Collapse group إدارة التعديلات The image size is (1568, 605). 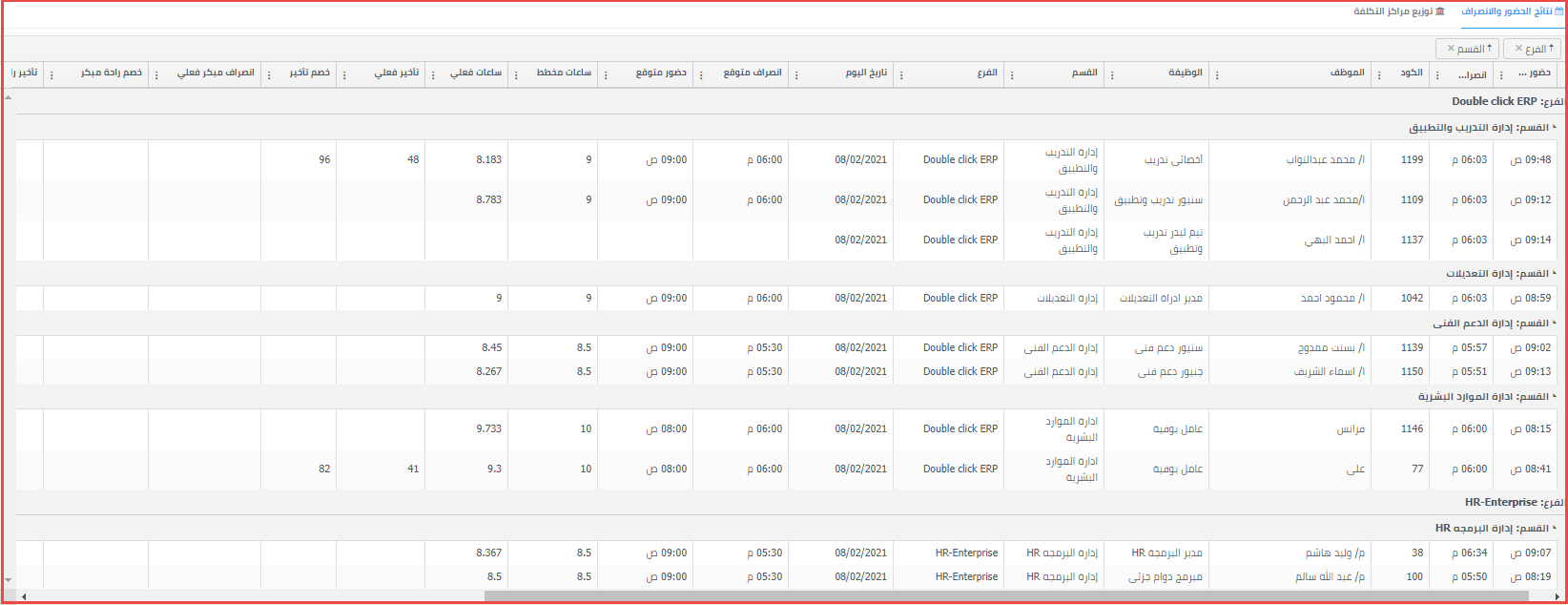[1554, 273]
